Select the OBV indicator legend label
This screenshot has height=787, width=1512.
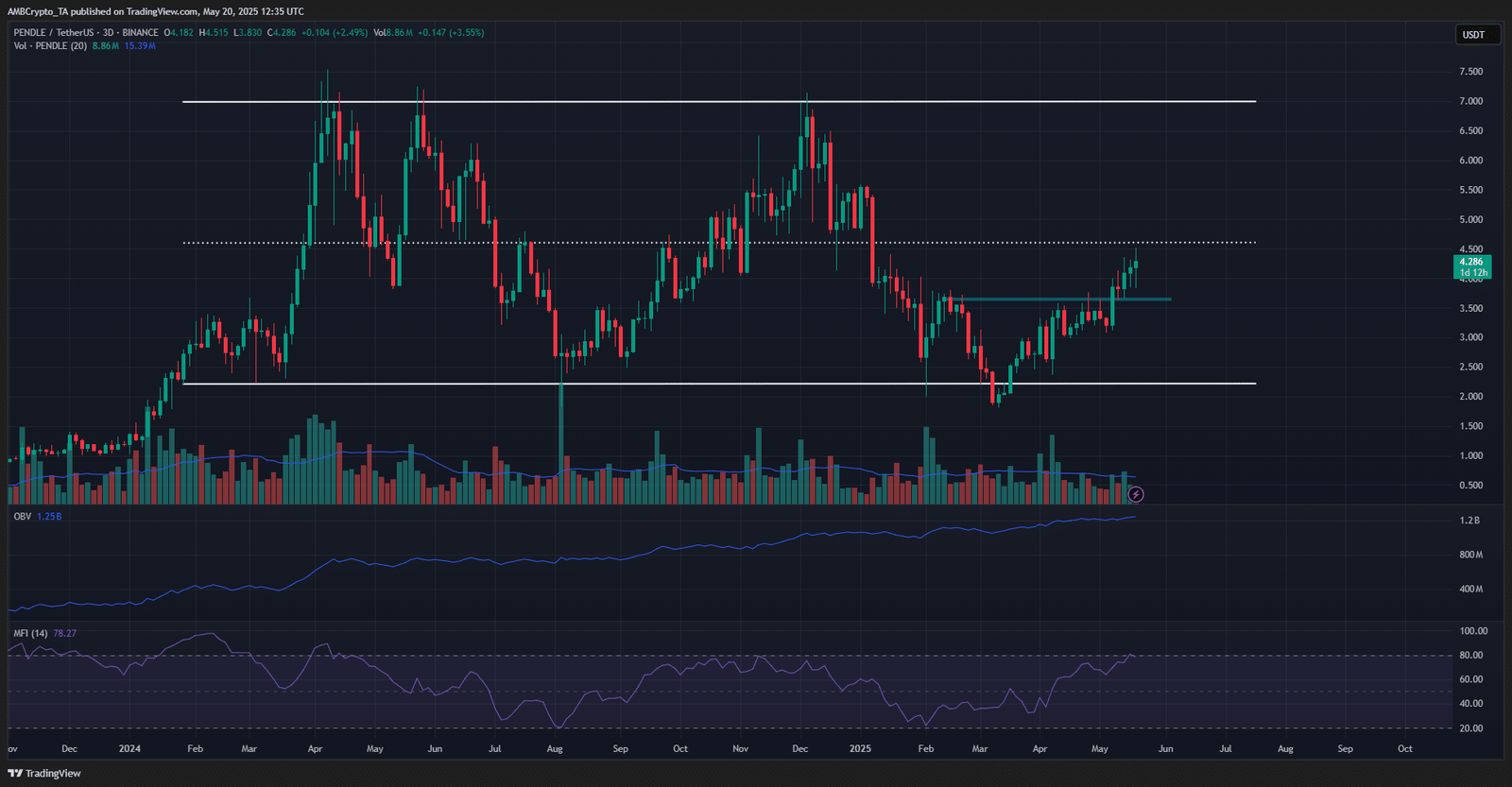click(23, 517)
